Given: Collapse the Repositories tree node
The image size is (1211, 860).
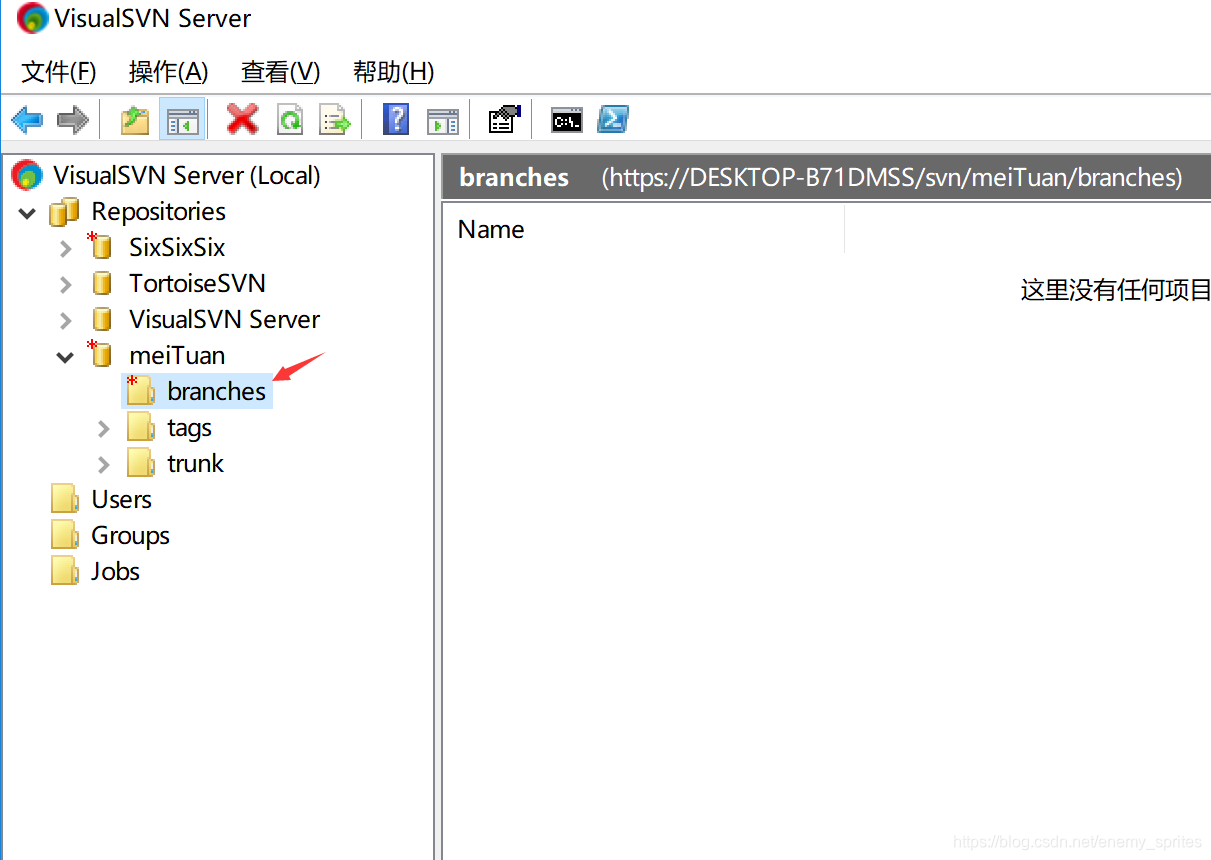Looking at the screenshot, I should point(28,213).
